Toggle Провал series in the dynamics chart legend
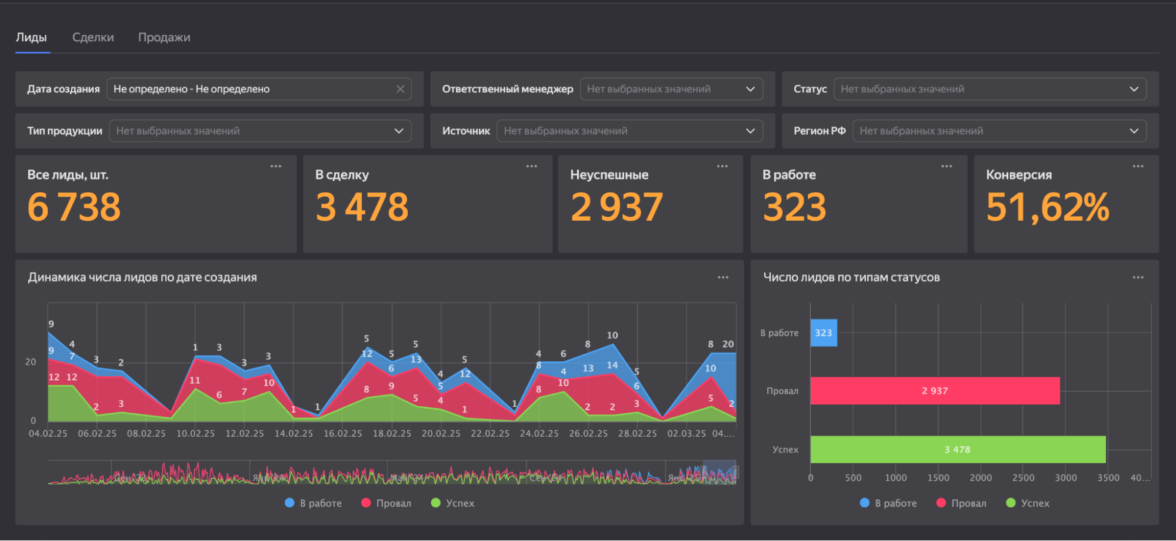The height and width of the screenshot is (541, 1176). click(x=384, y=503)
